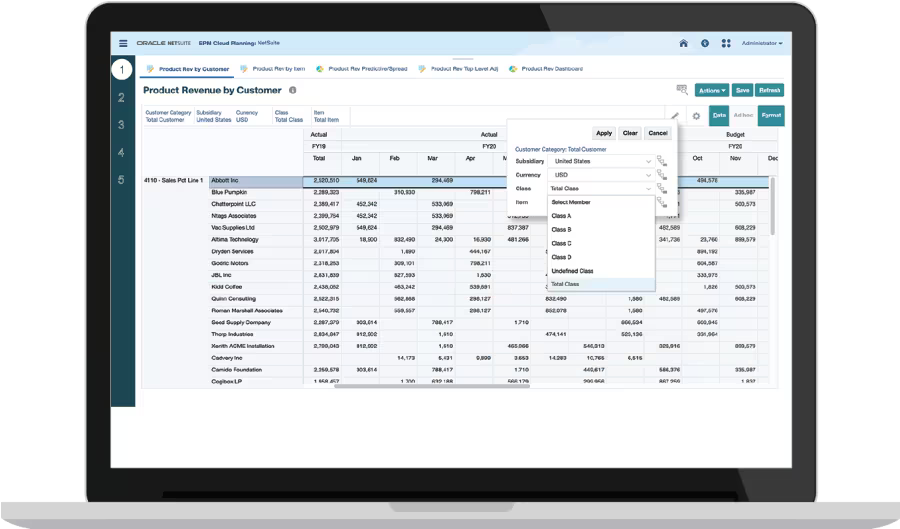Viewport: 900px width, 529px height.
Task: Open the gear settings icon
Action: point(696,116)
